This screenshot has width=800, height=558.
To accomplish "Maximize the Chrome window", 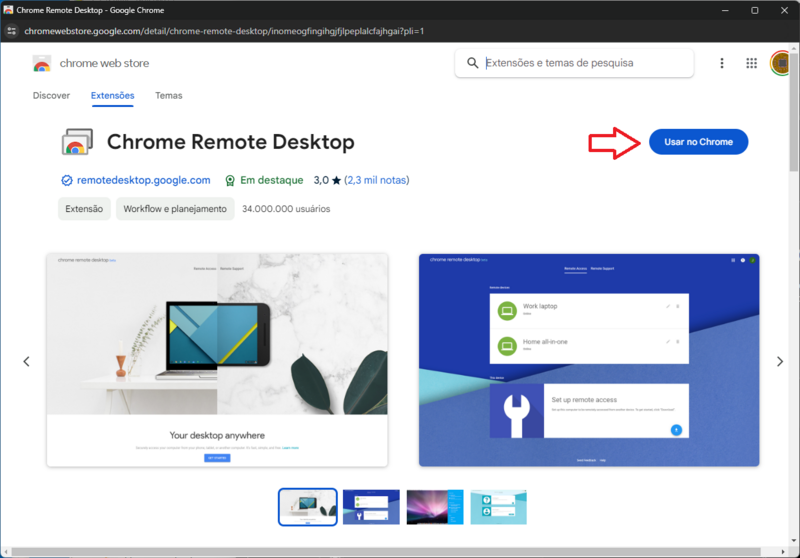I will tap(755, 10).
